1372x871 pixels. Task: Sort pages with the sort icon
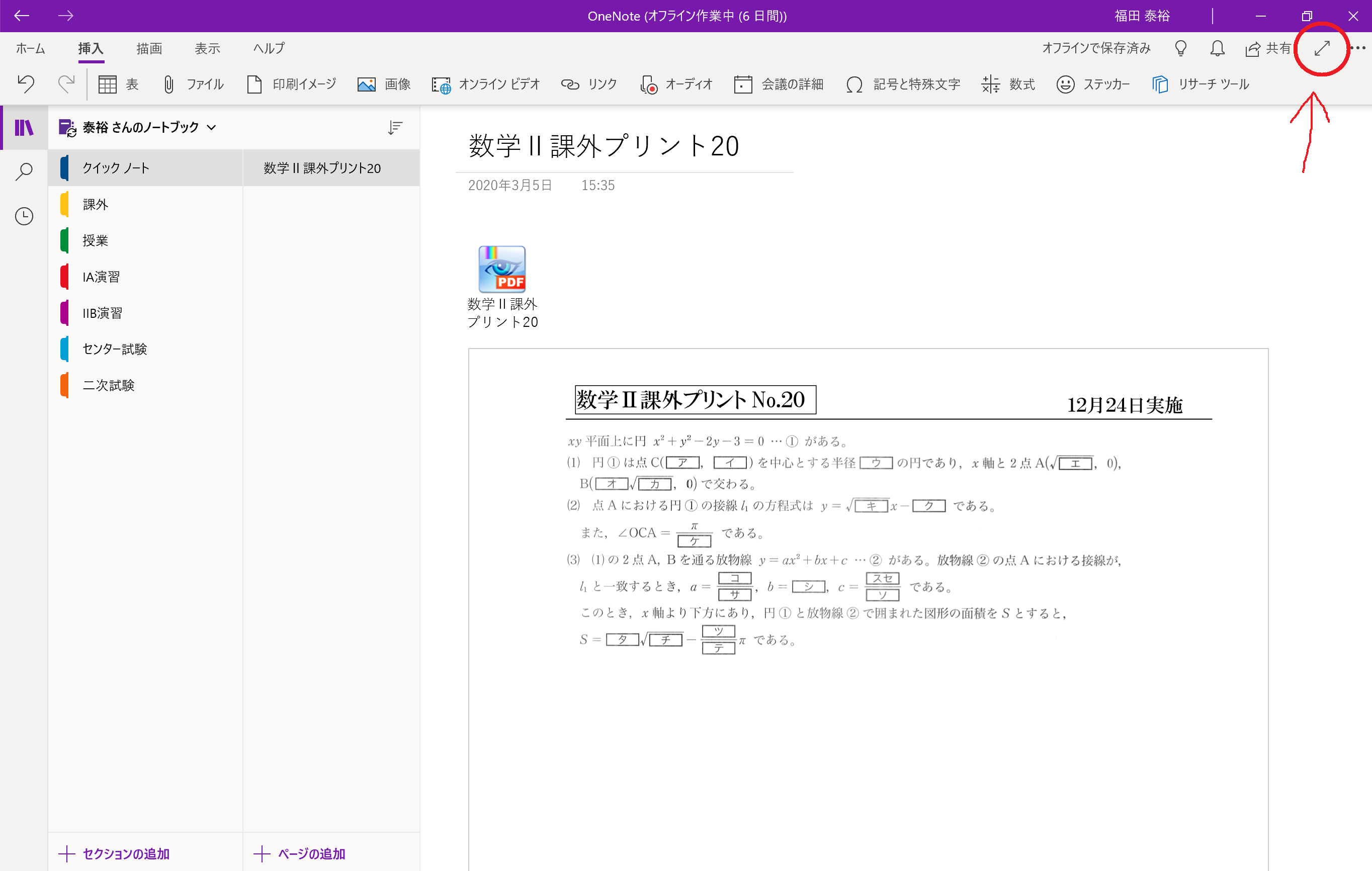pyautogui.click(x=395, y=127)
